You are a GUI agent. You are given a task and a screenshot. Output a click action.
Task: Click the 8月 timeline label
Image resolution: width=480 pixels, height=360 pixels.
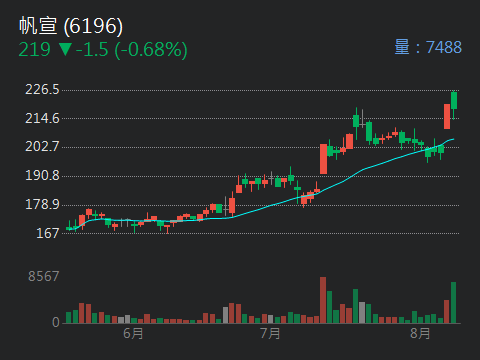[420, 333]
